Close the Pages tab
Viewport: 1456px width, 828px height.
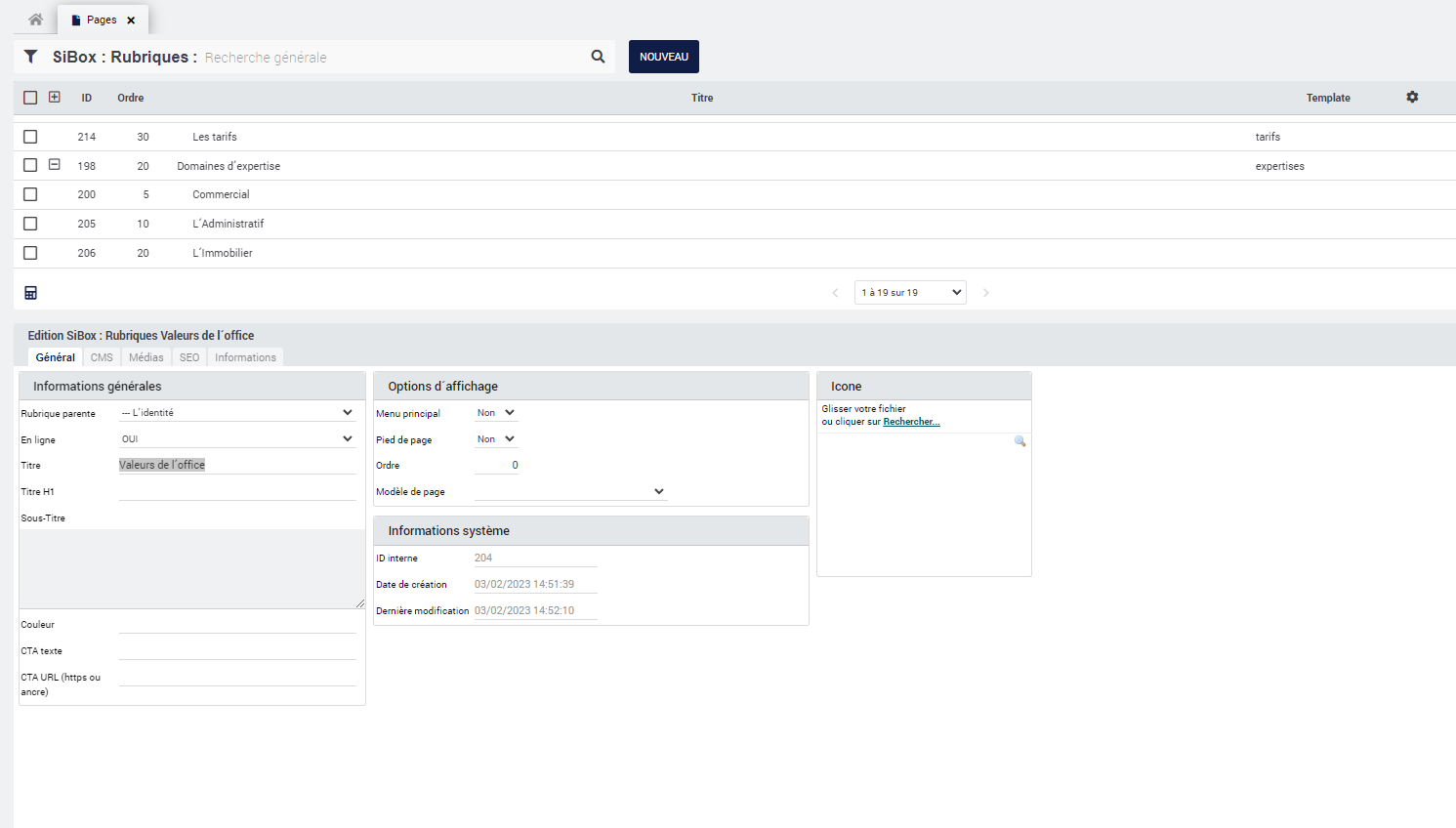131,21
